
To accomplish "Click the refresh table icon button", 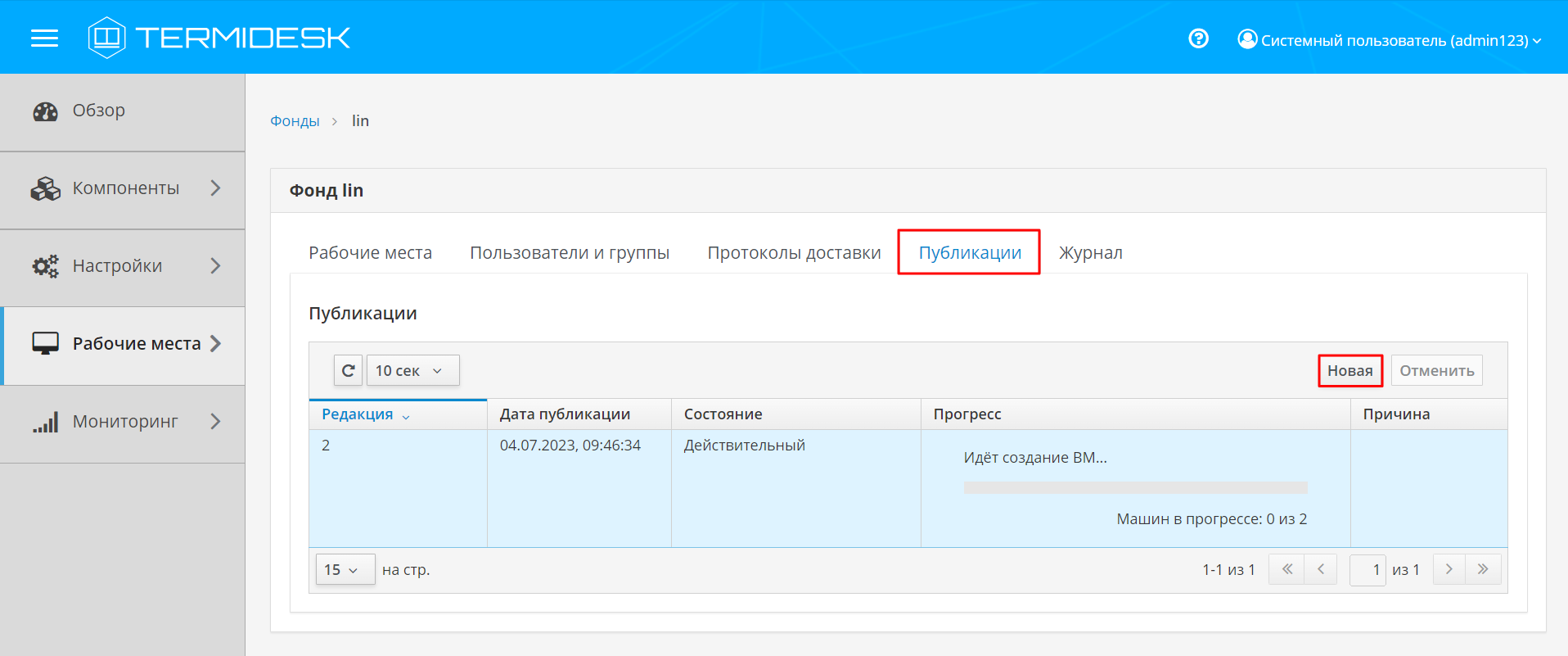I will 348,370.
